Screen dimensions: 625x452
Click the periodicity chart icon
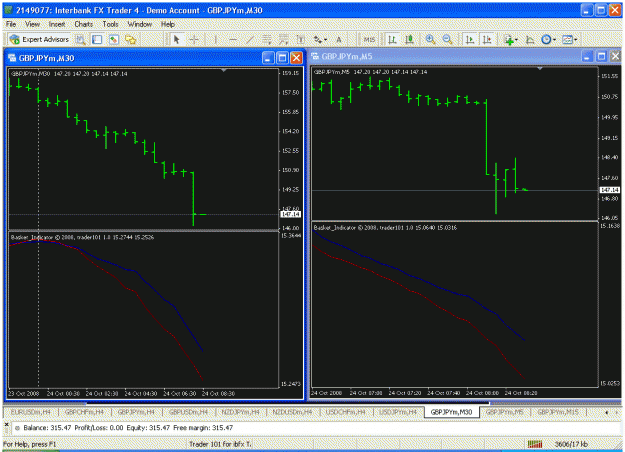530,39
